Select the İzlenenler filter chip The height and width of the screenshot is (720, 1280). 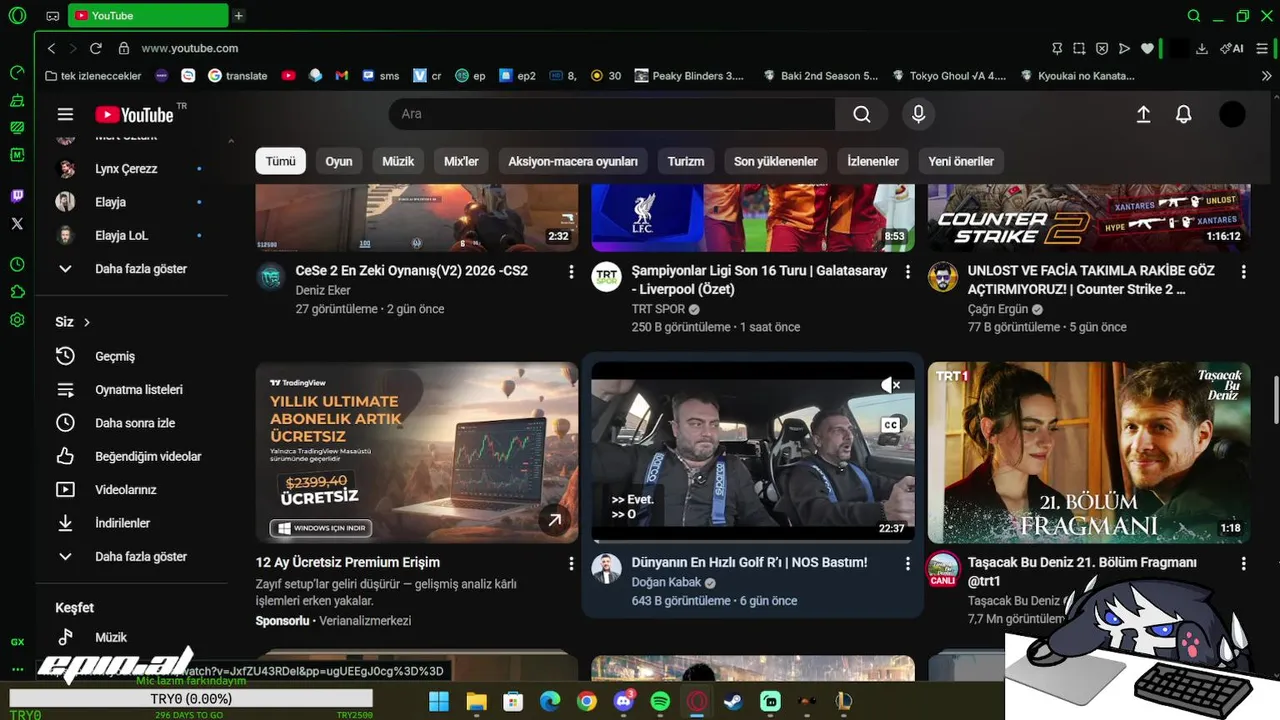coord(873,161)
